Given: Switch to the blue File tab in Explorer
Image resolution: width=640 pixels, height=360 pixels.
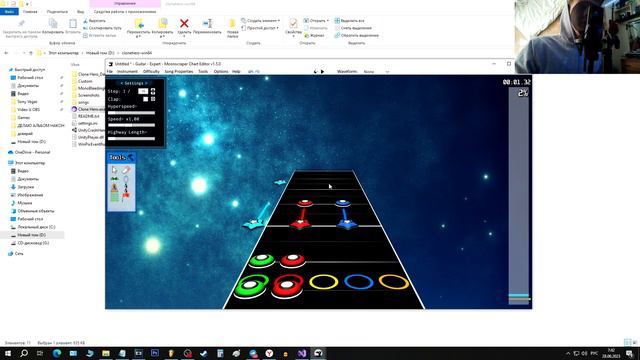Looking at the screenshot, I should 9,12.
